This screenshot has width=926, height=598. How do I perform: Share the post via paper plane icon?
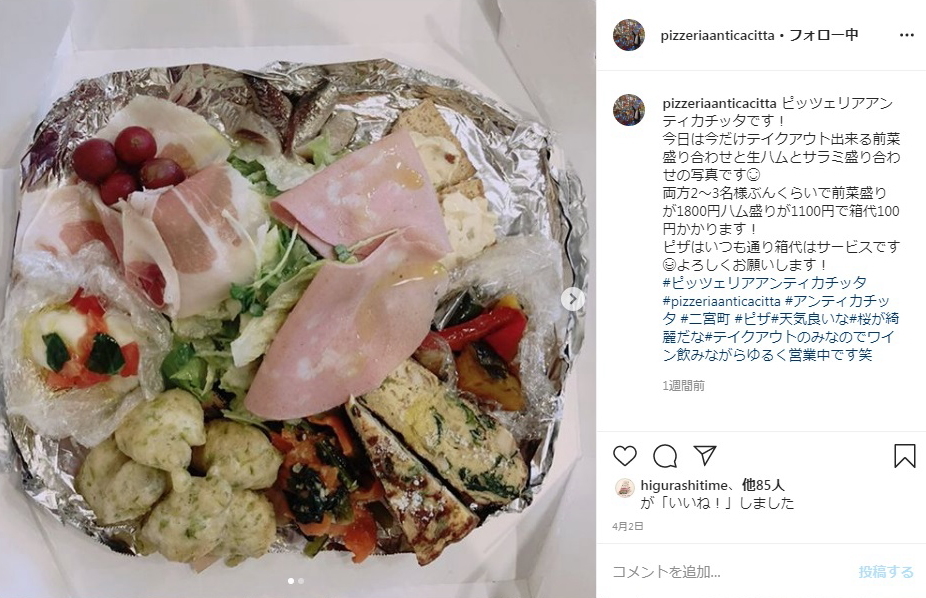pos(705,455)
